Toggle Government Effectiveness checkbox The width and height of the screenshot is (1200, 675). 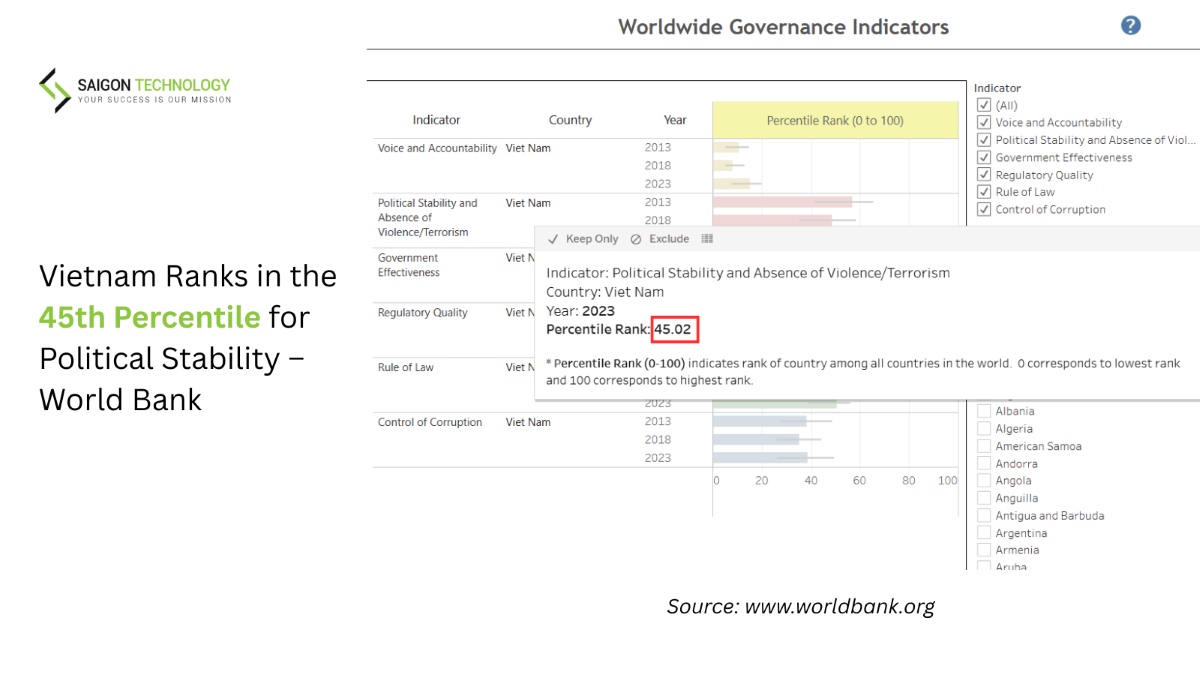[x=983, y=157]
